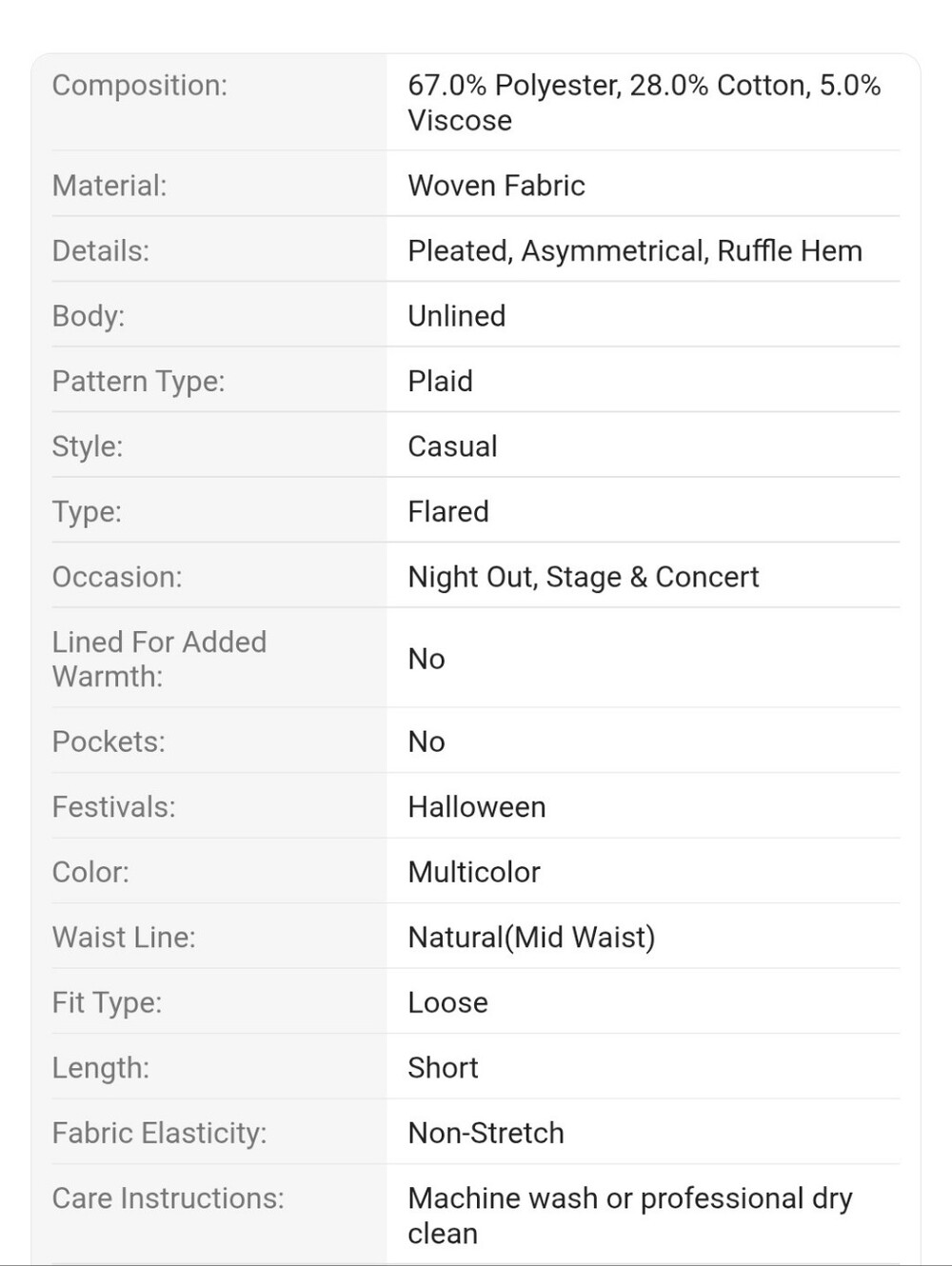952x1266 pixels.
Task: Click the polyester cotton viscose composition value
Action: [645, 103]
